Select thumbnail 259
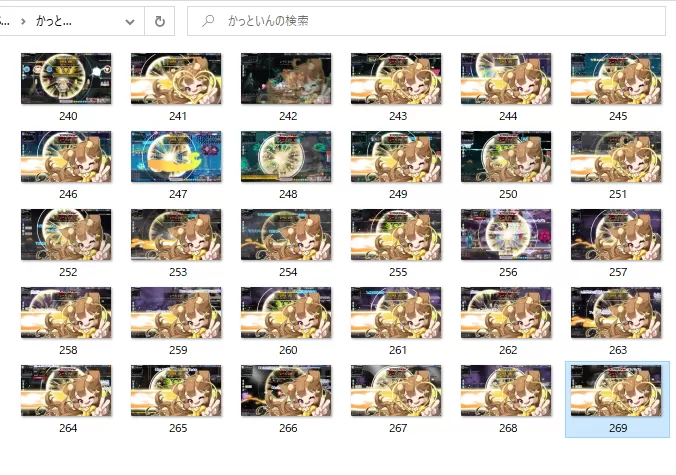The image size is (676, 475). 176,312
